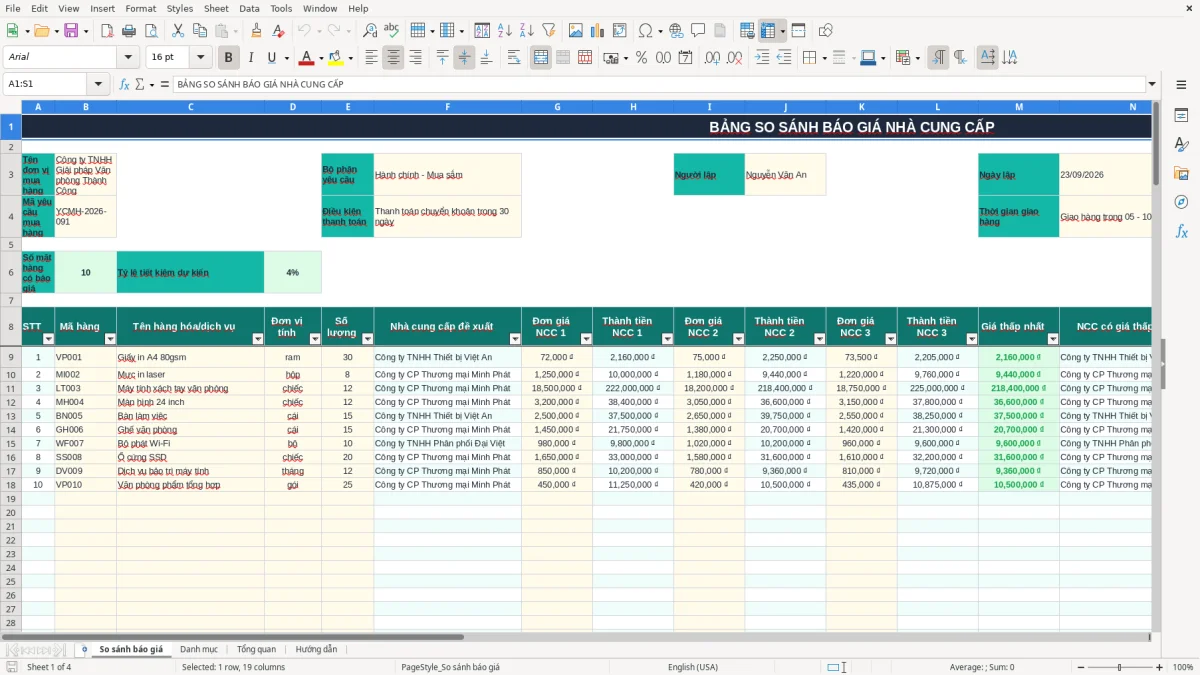Toggle Center Horizontally alignment

[x=393, y=58]
